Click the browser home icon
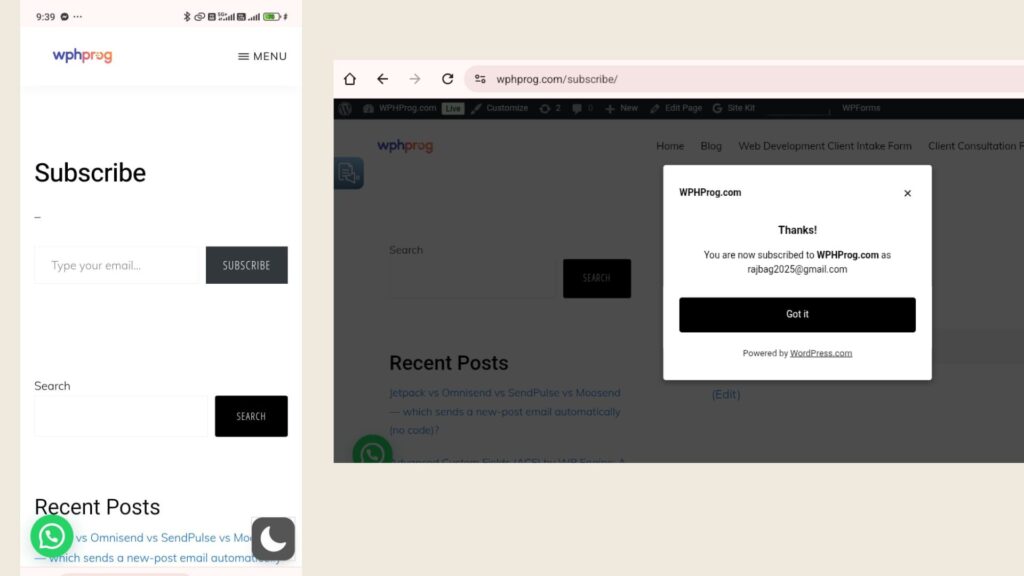 point(350,79)
